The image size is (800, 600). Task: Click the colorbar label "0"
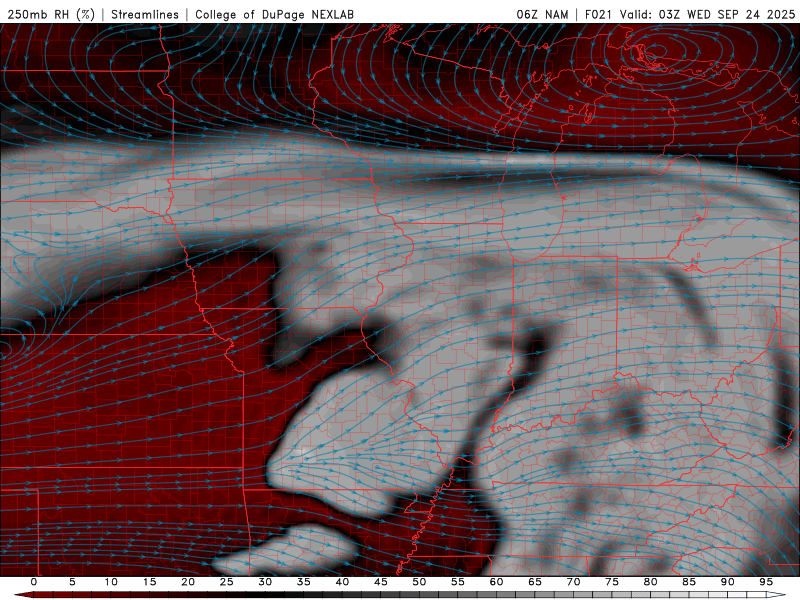tap(34, 582)
